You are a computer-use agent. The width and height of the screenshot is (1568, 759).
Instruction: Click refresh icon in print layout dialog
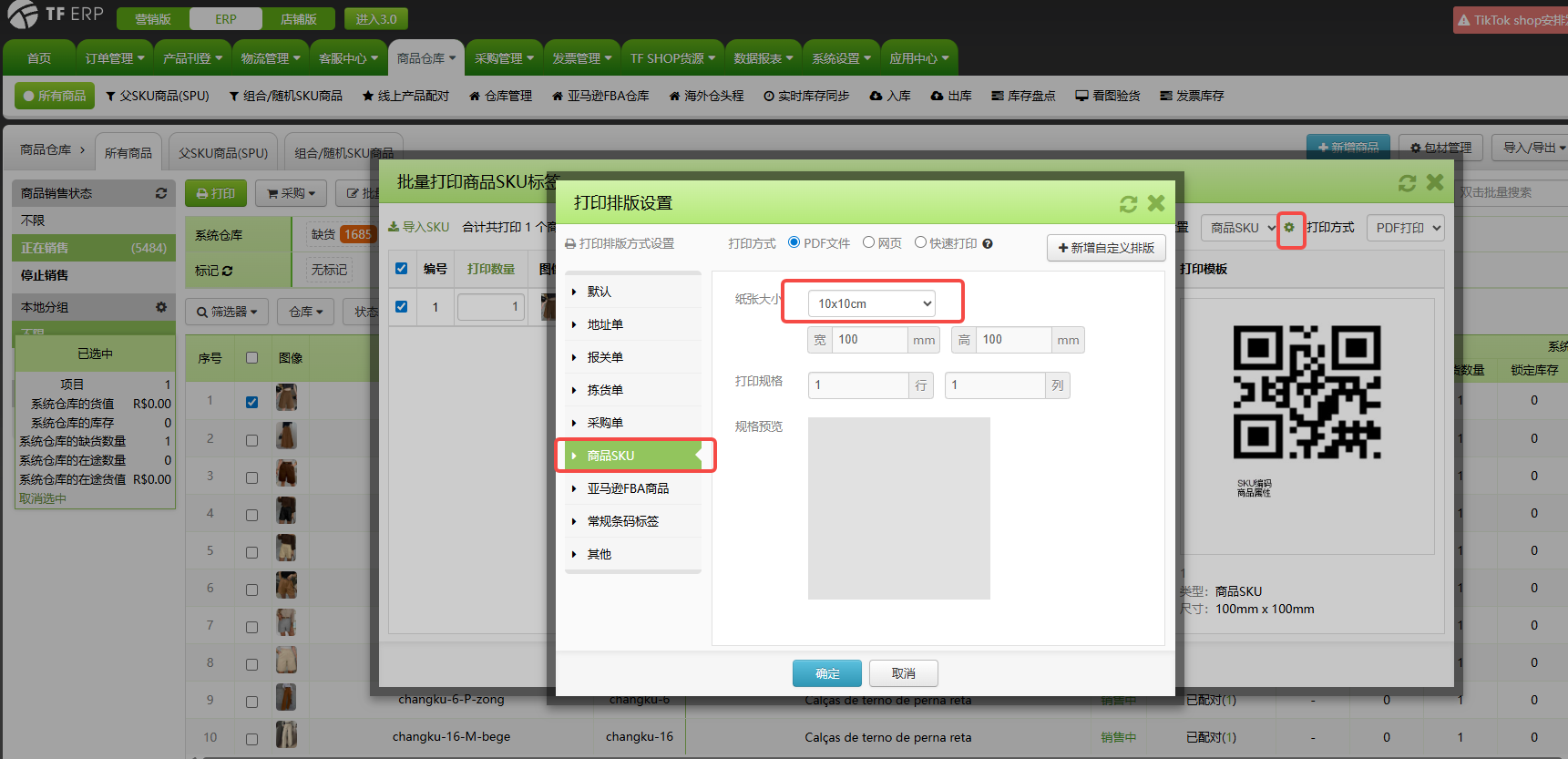click(1128, 204)
